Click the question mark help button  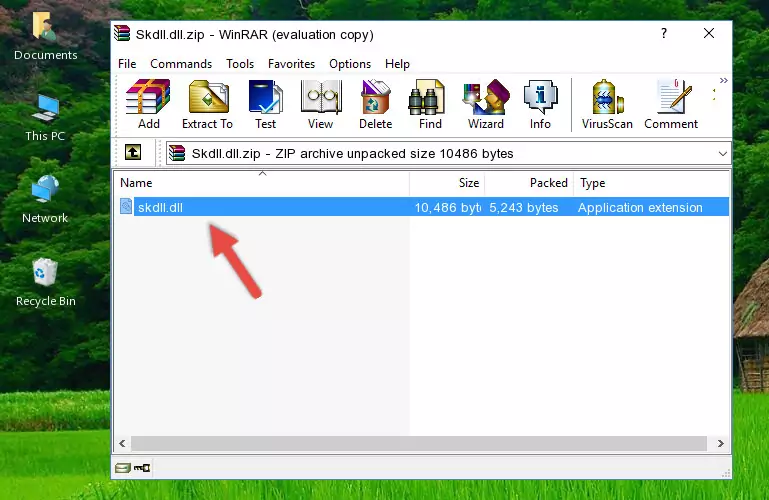point(664,33)
